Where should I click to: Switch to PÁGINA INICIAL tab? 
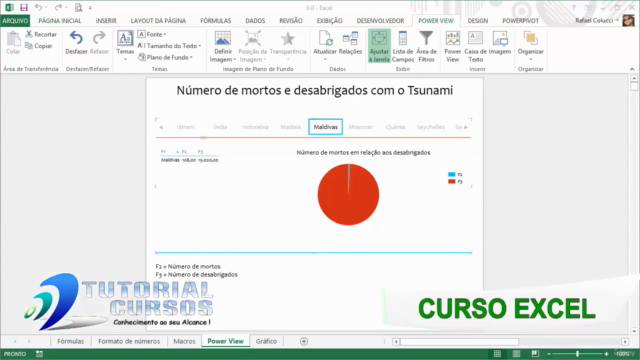[60, 20]
